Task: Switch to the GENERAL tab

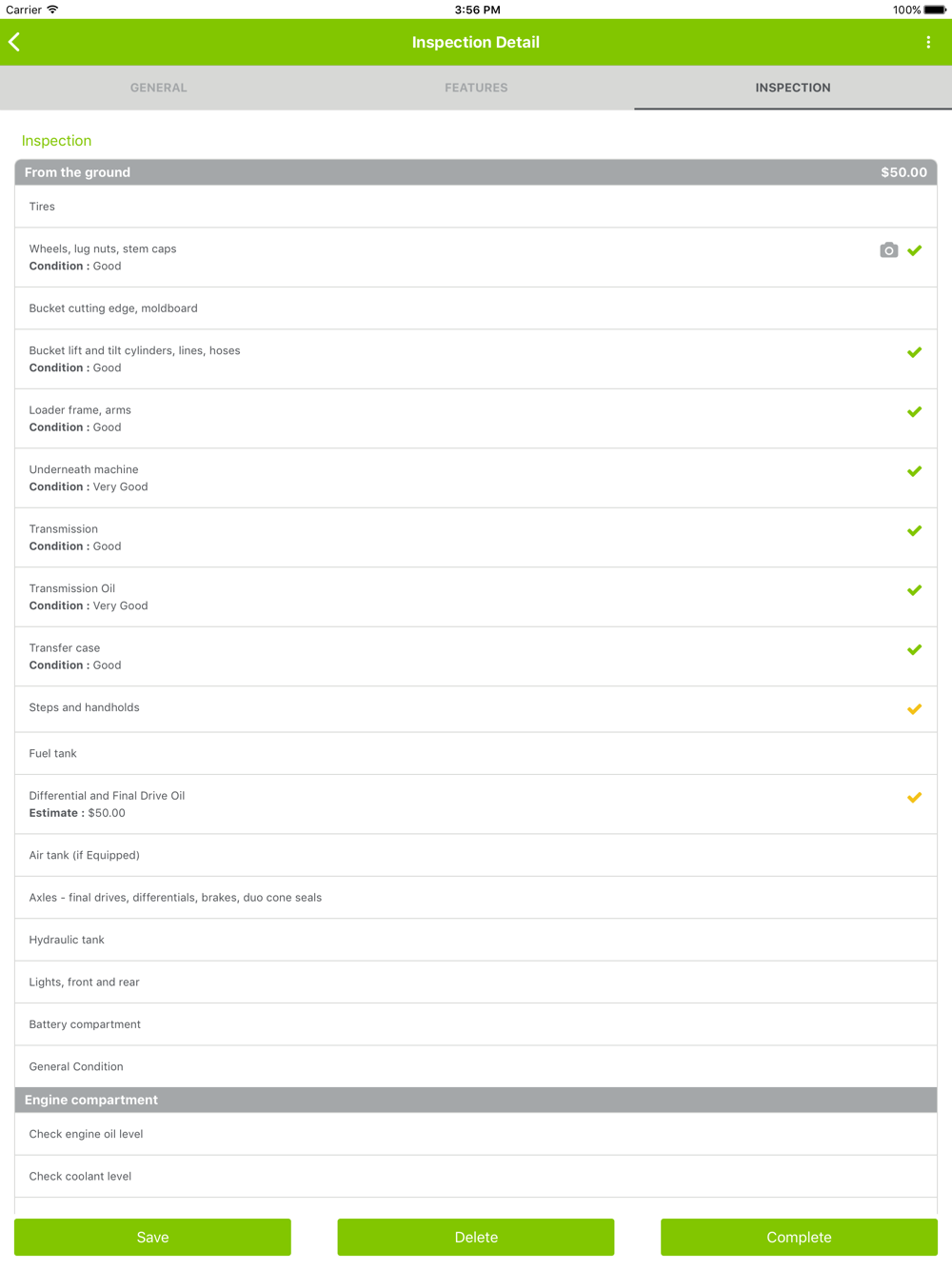Action: (x=159, y=88)
